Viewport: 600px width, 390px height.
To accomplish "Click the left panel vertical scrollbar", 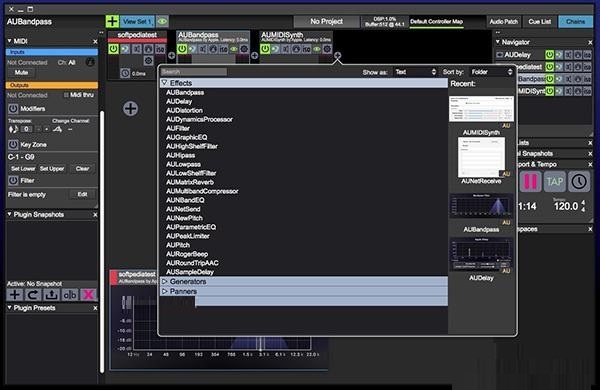I will click(102, 241).
